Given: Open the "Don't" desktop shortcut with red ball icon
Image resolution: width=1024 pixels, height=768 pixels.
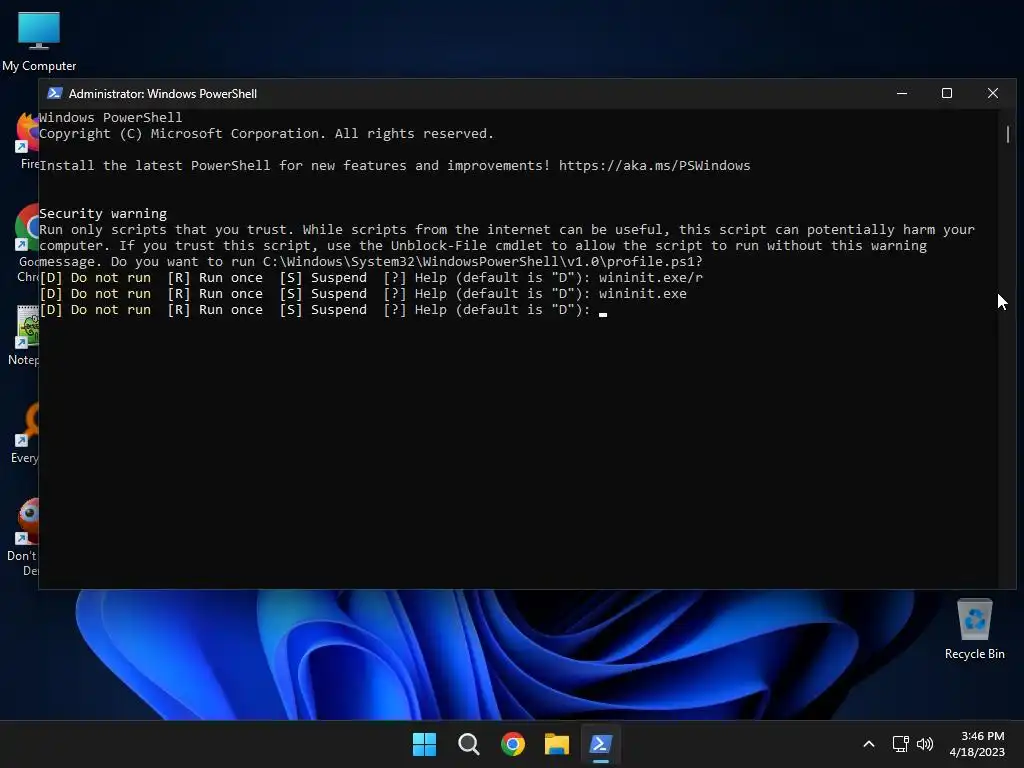Looking at the screenshot, I should 25,537.
